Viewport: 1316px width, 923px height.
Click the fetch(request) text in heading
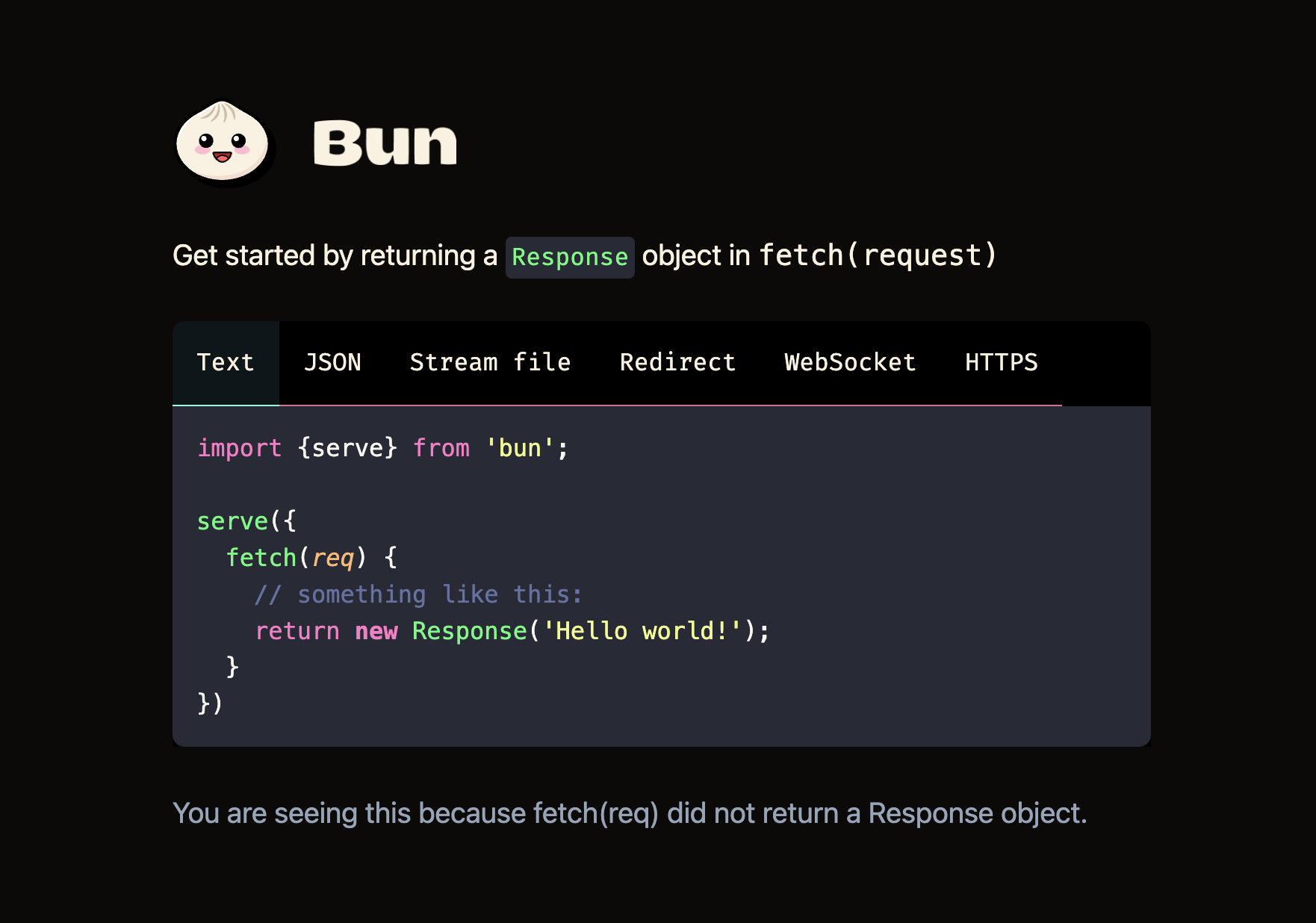click(x=878, y=256)
